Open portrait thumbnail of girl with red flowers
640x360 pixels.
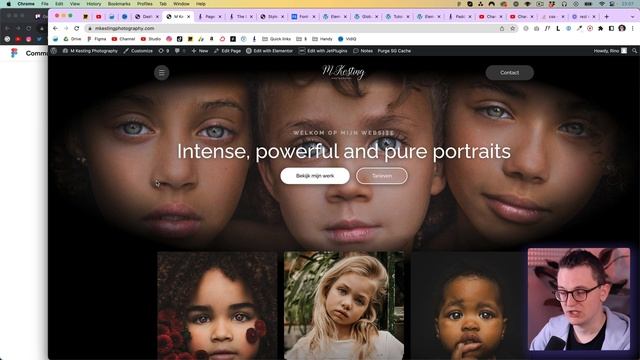pyautogui.click(x=217, y=305)
